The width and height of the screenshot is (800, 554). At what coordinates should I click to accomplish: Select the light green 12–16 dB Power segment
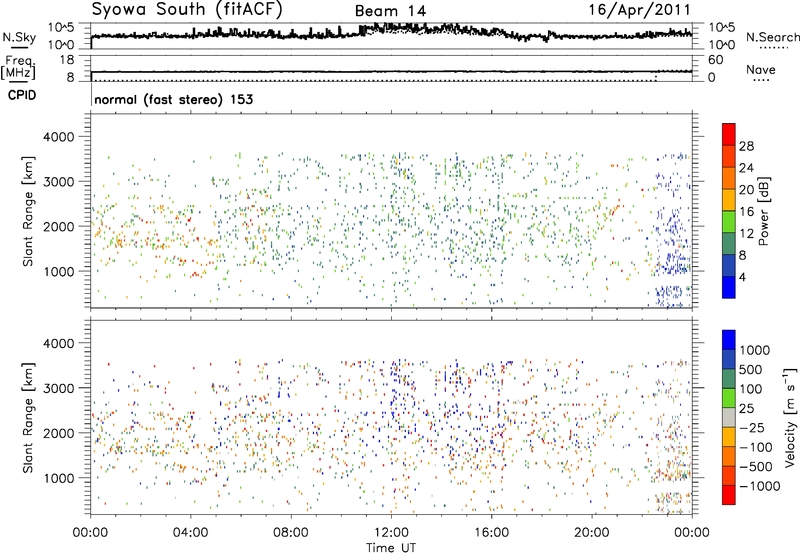[x=729, y=221]
